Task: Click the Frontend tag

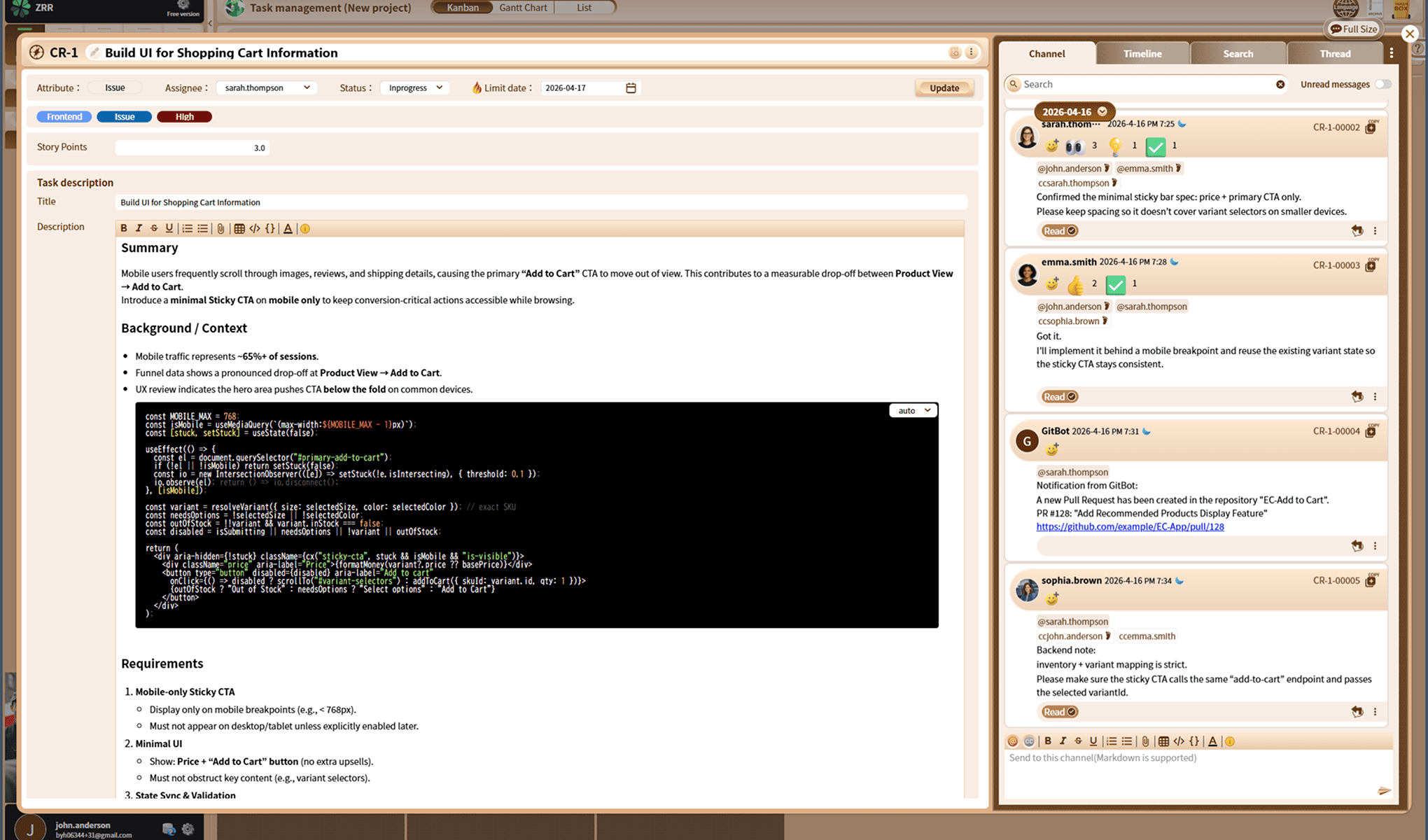Action: (64, 116)
